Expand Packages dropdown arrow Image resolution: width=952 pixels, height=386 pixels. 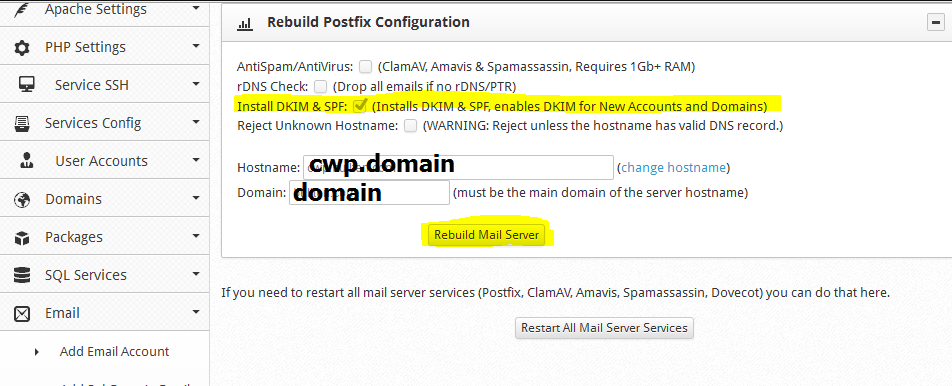(196, 236)
